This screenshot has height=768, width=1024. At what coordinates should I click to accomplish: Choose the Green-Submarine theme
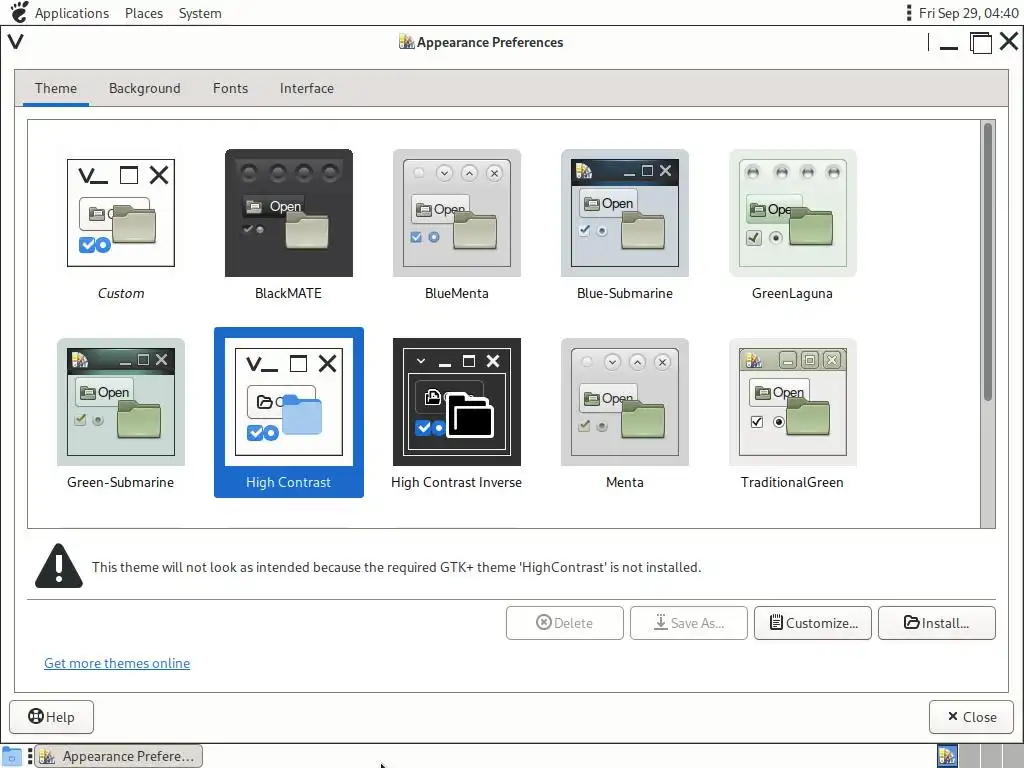point(121,402)
